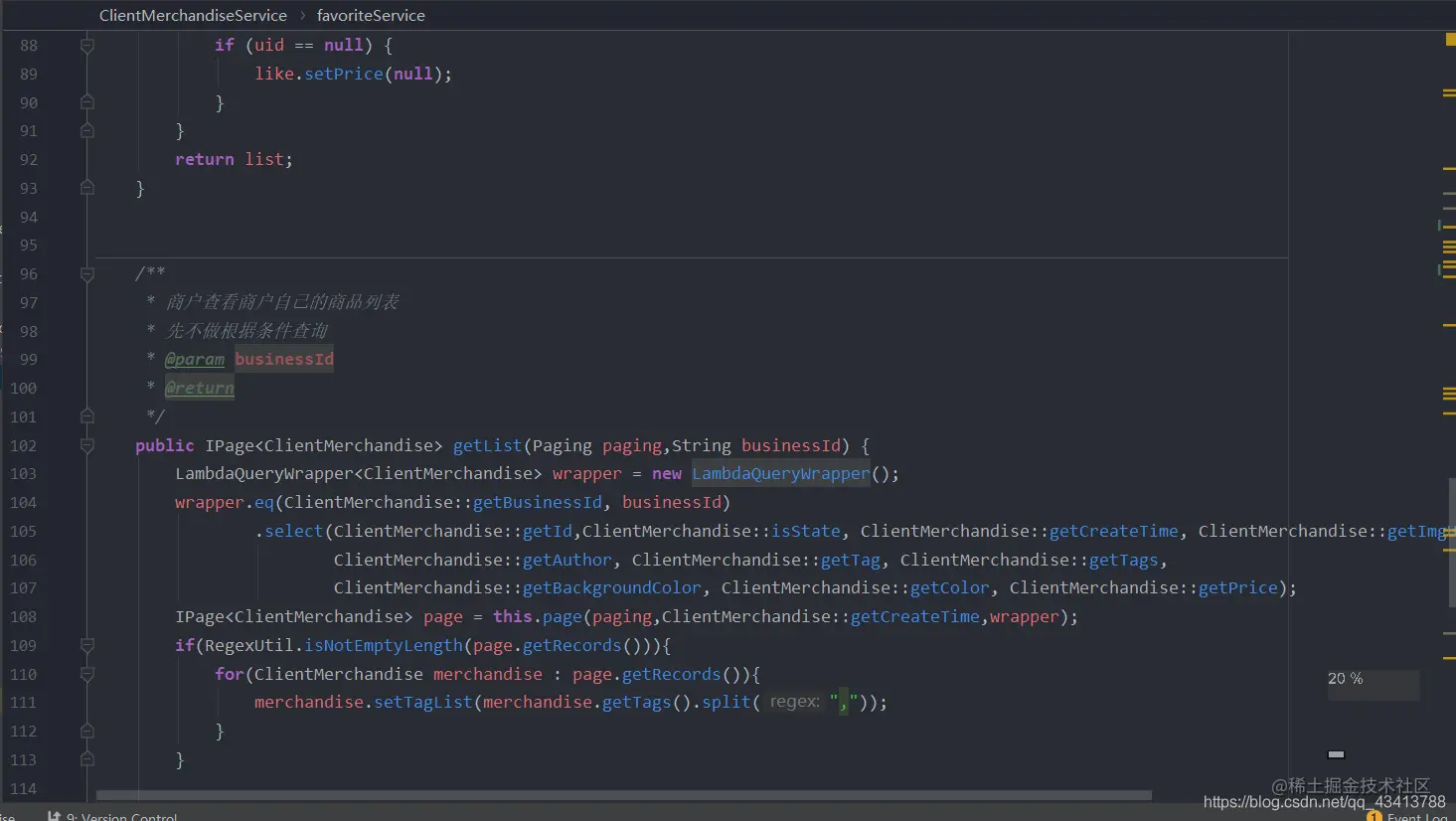Click the regex: parameter hint
Screen dimensions: 1456x821
pyautogui.click(x=795, y=702)
